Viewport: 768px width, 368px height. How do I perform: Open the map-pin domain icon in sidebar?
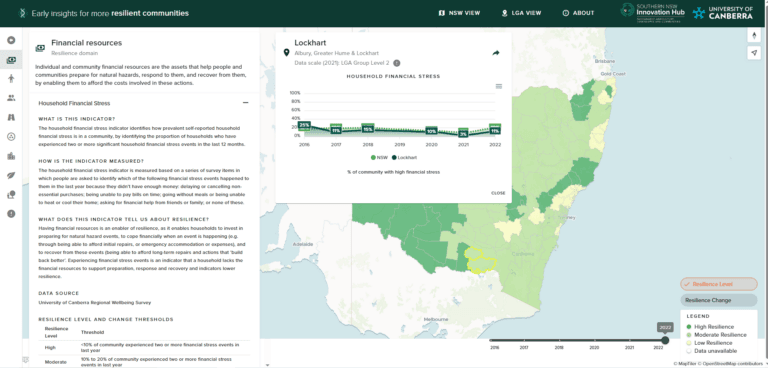pyautogui.click(x=11, y=195)
